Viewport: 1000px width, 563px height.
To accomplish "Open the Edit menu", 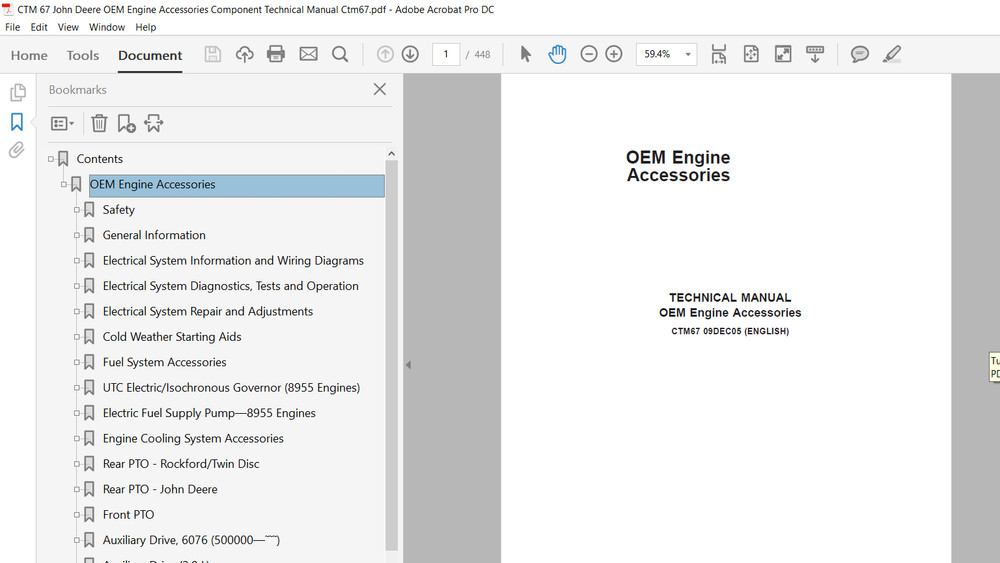I will (x=39, y=27).
